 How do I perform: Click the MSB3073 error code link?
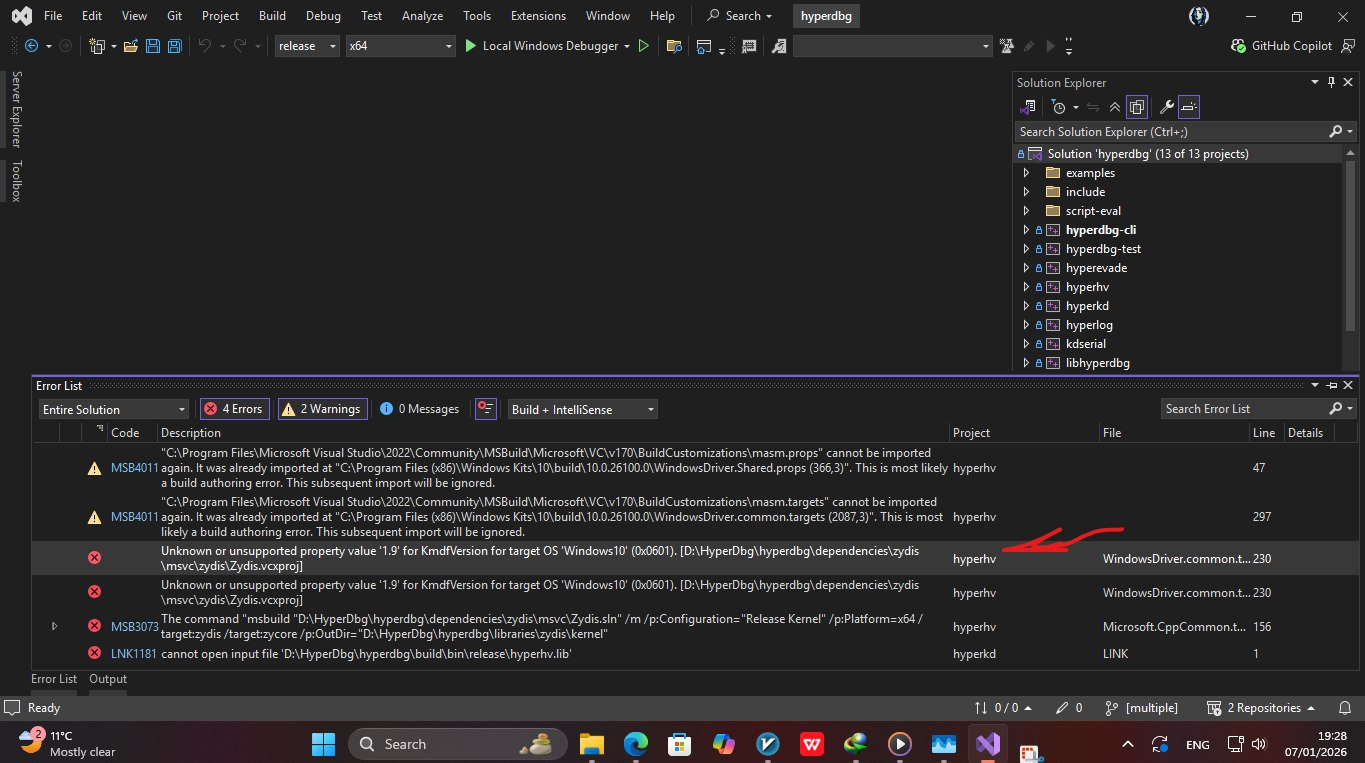click(x=134, y=626)
